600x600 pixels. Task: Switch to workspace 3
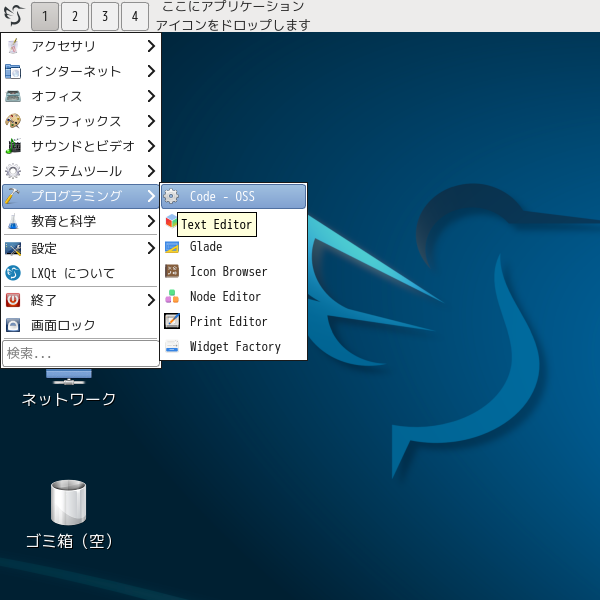105,16
